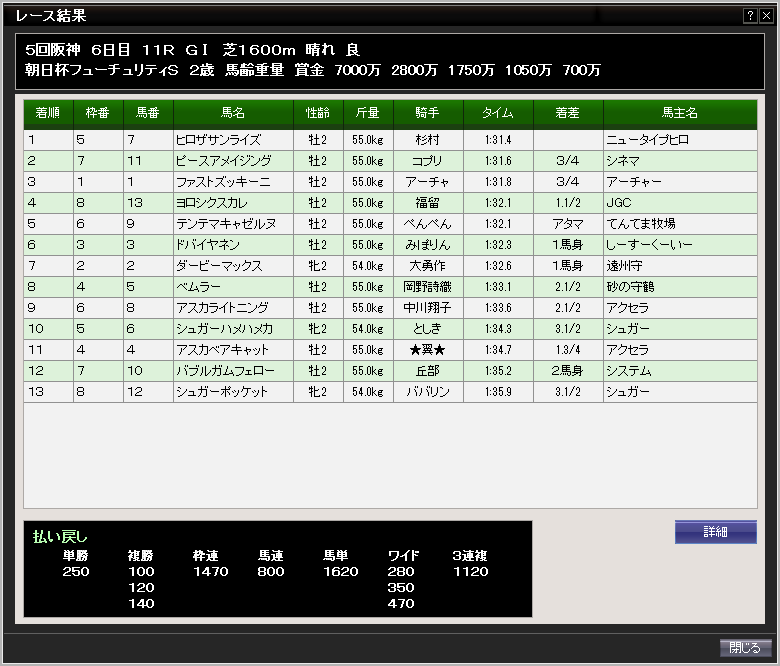Select first place row ヒロザサンライズ
The image size is (780, 666).
coord(232,140)
